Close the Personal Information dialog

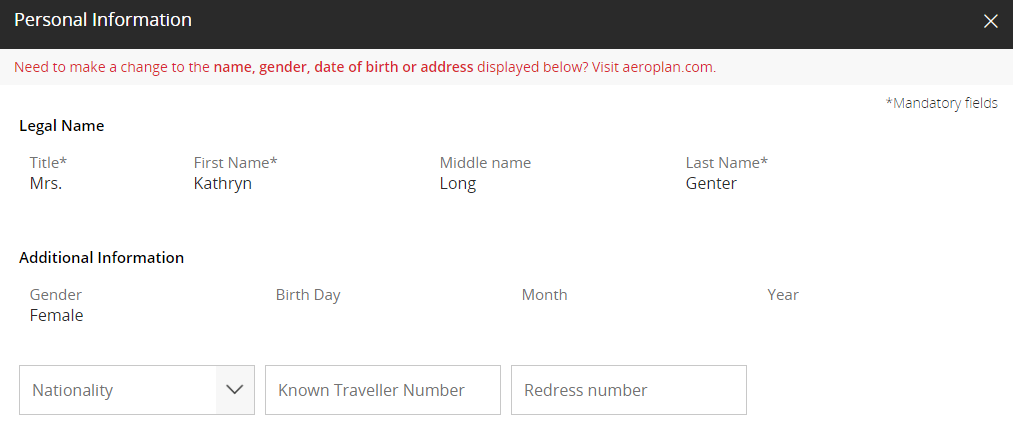click(990, 21)
